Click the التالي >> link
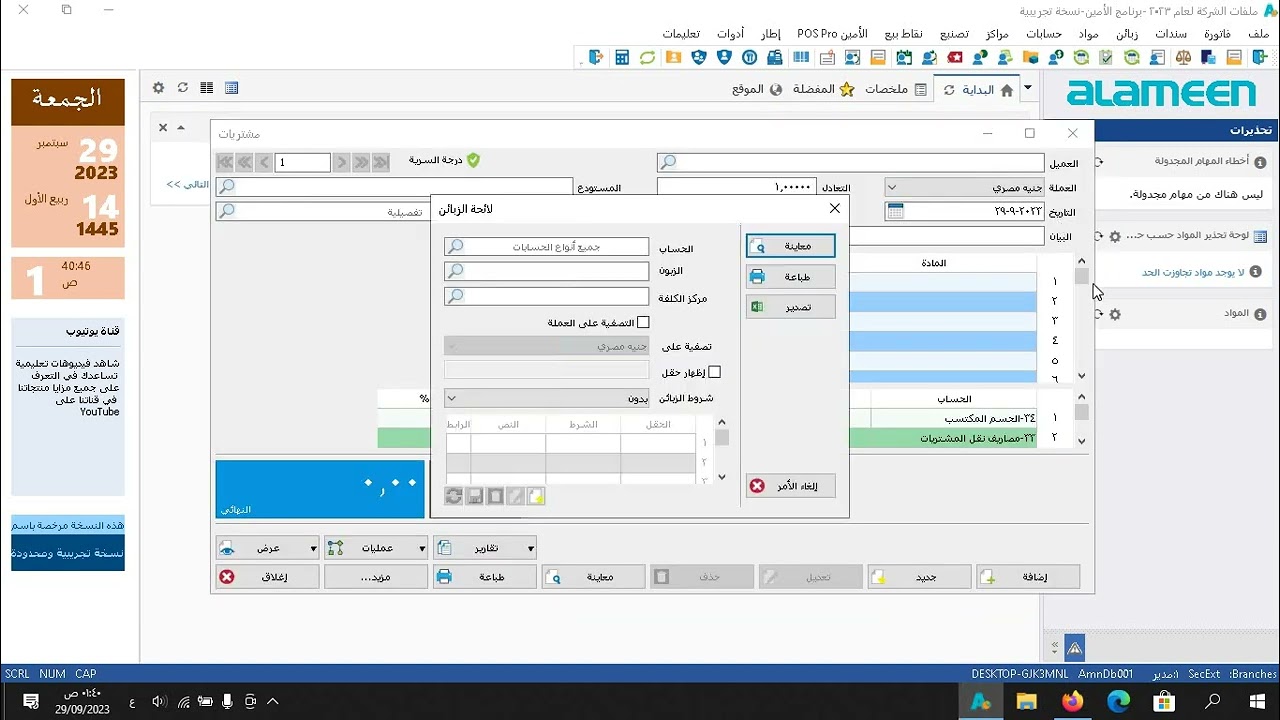1280x720 pixels. [x=187, y=185]
